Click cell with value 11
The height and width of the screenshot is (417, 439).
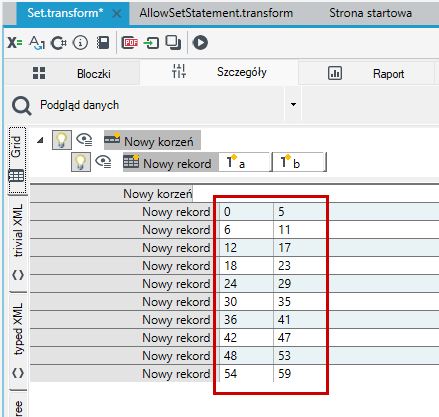[300, 230]
